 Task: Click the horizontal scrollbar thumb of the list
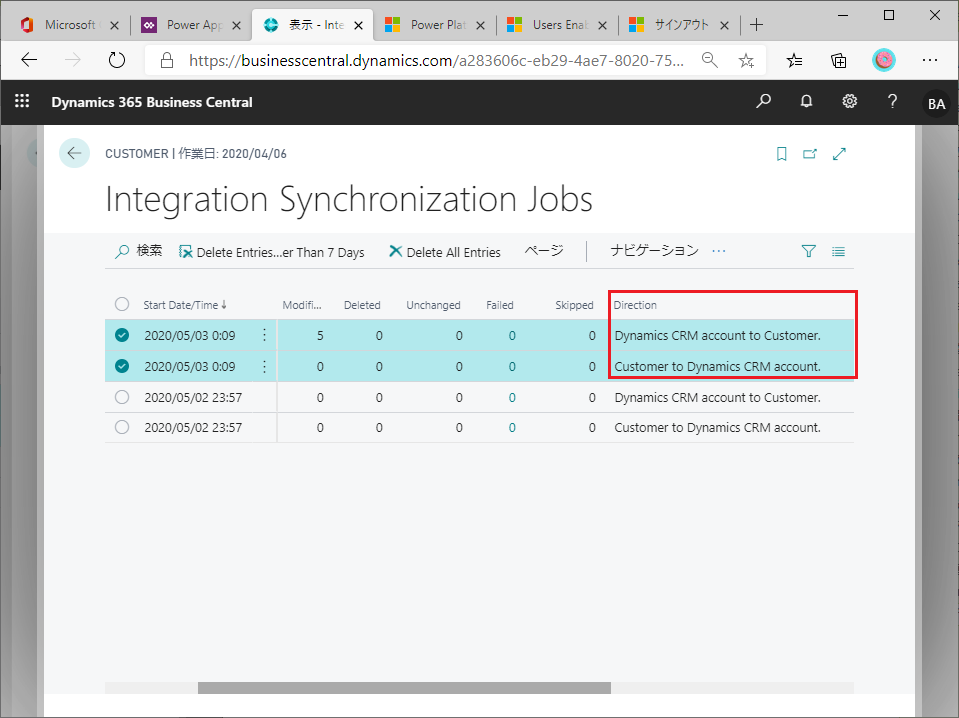[404, 688]
